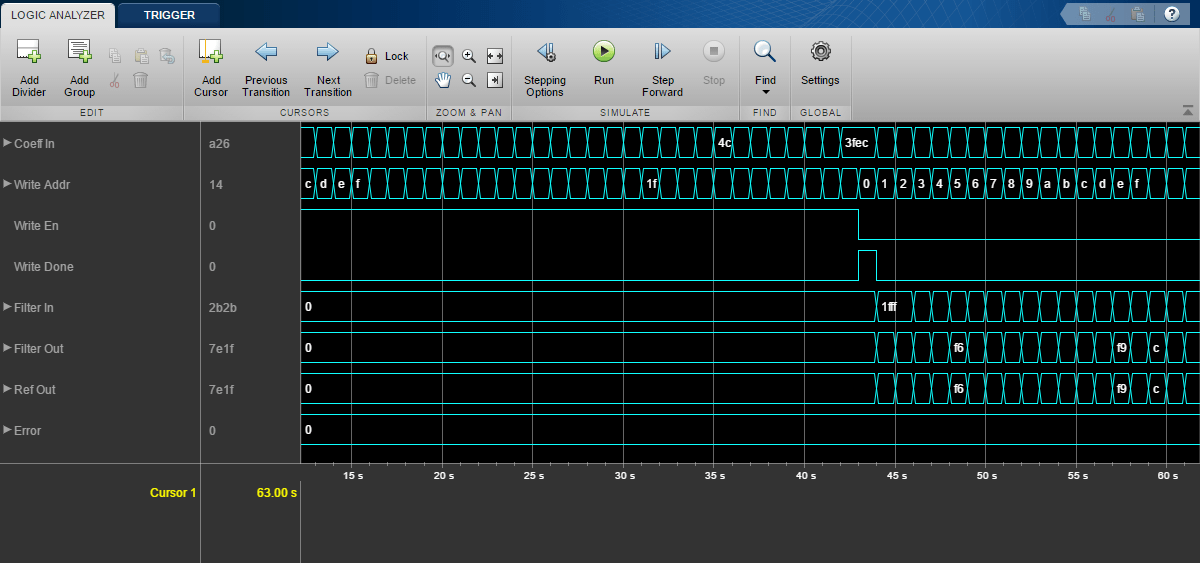Toggle cursor Lock
The image size is (1200, 563).
tap(386, 56)
